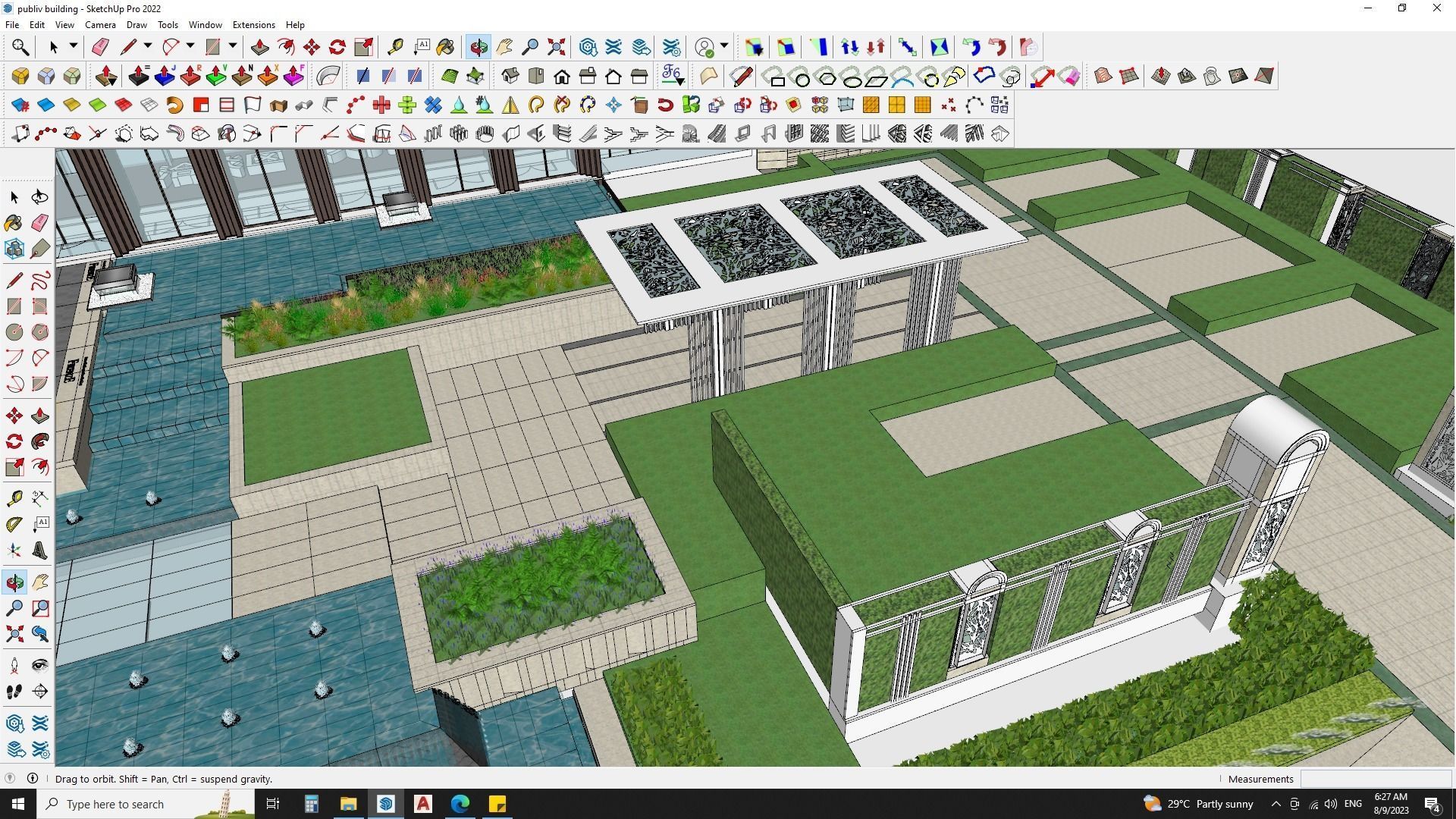Select the Tag tool
The image size is (1456, 819).
tap(40, 249)
